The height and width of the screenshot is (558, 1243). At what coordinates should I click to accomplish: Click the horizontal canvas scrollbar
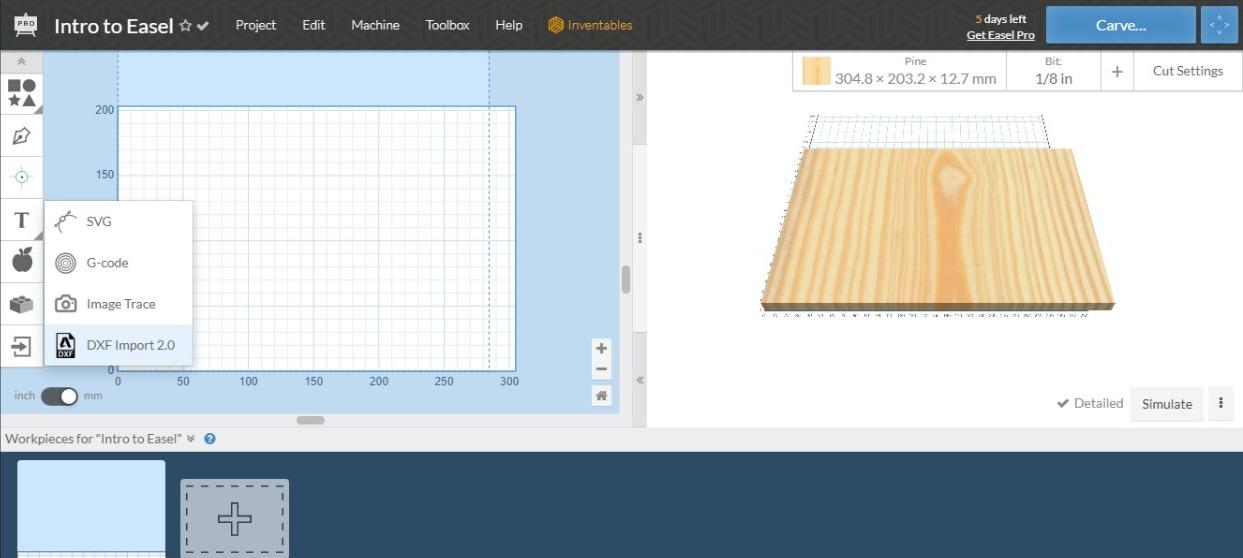(x=310, y=420)
